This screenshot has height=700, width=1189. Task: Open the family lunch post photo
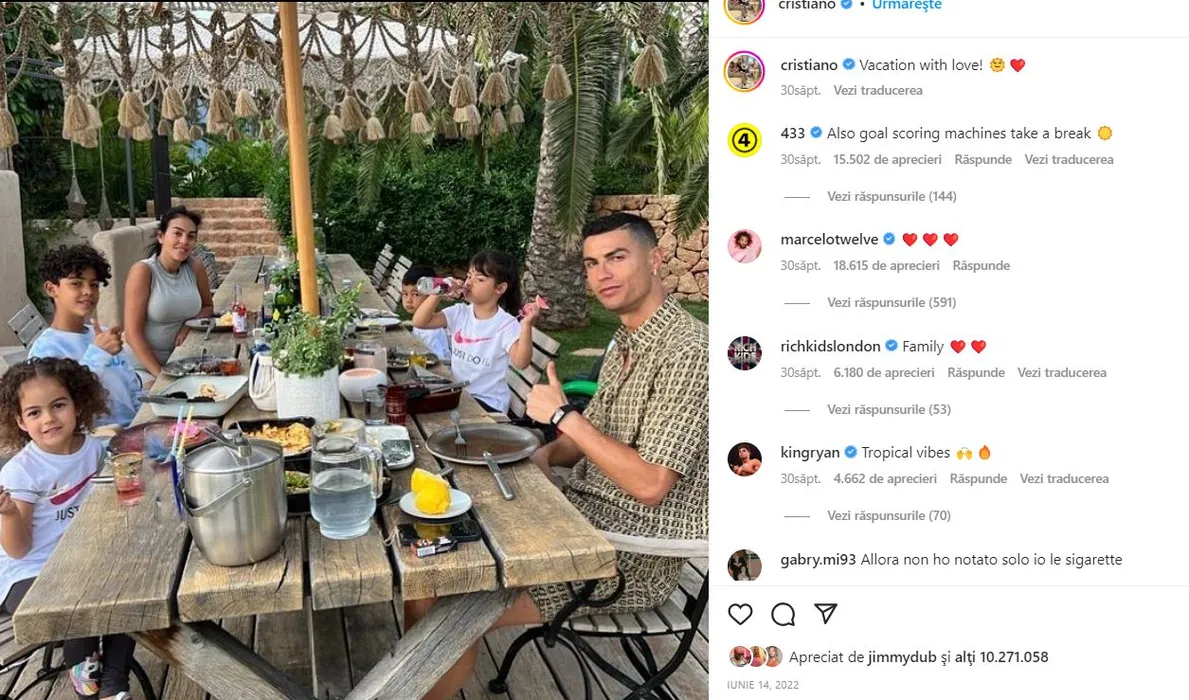coord(354,350)
